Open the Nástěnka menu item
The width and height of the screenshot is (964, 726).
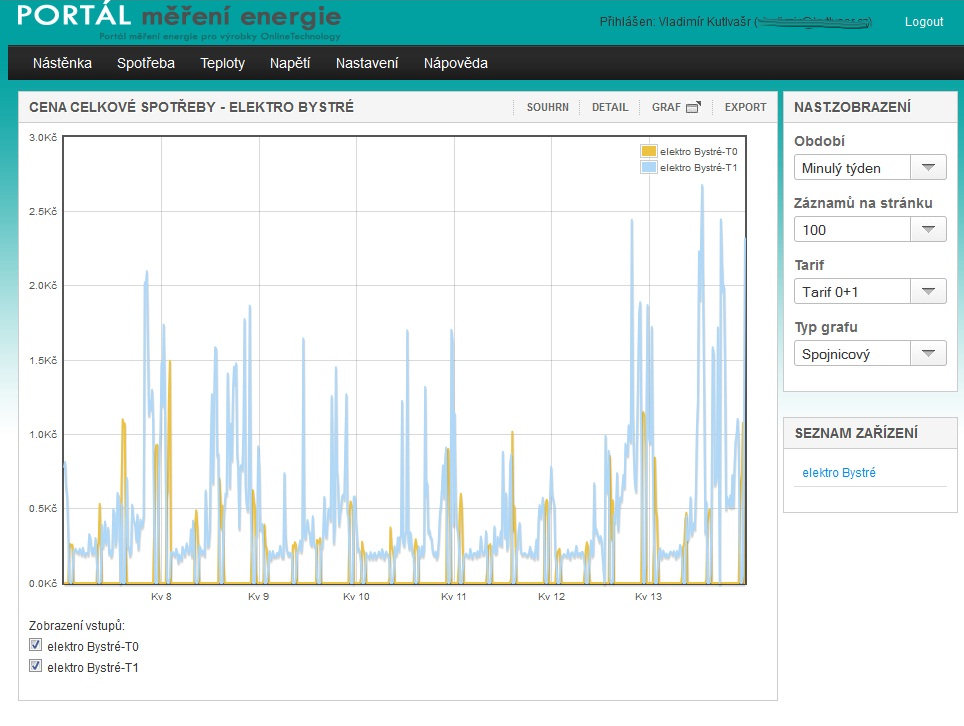(x=62, y=63)
